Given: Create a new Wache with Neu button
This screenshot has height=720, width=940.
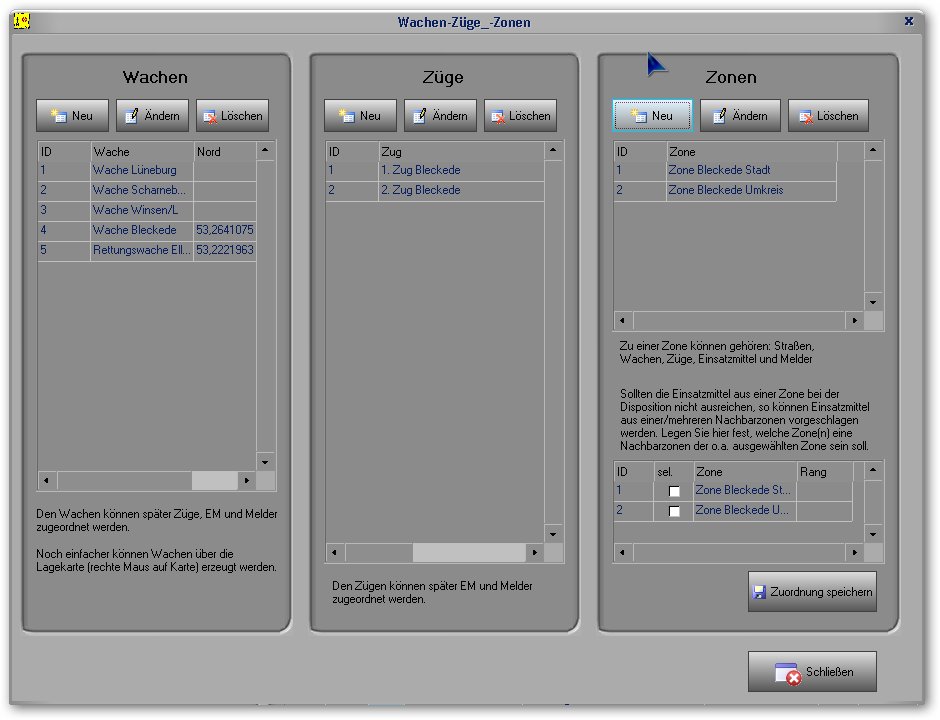Looking at the screenshot, I should (x=73, y=116).
